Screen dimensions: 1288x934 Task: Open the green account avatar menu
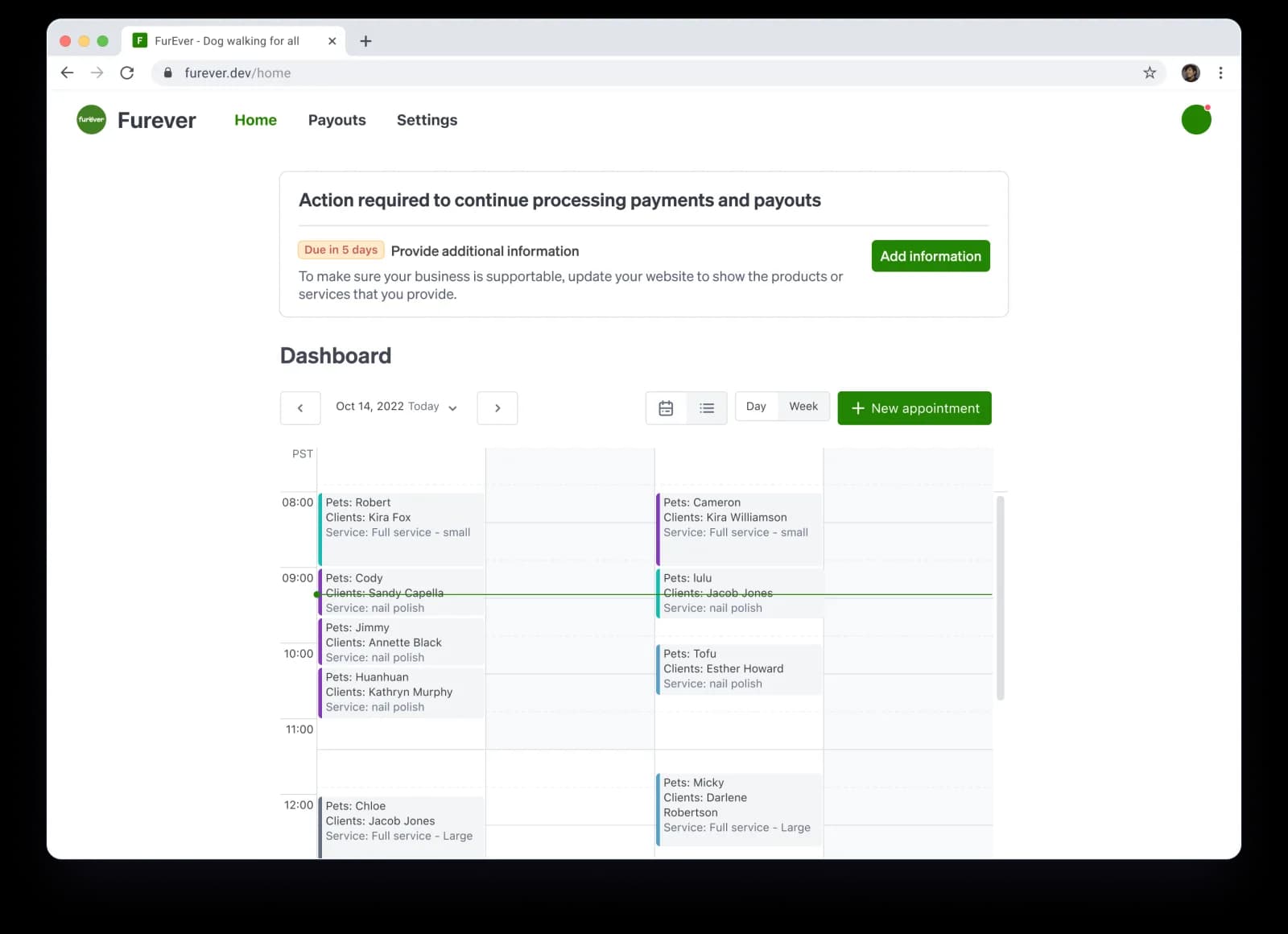point(1196,120)
